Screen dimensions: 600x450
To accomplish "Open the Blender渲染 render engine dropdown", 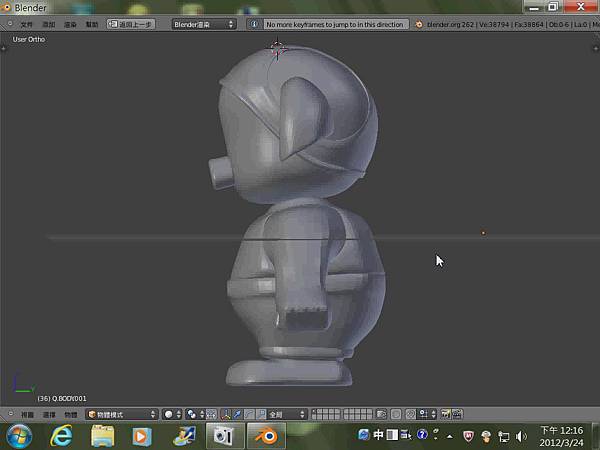I will (x=204, y=24).
